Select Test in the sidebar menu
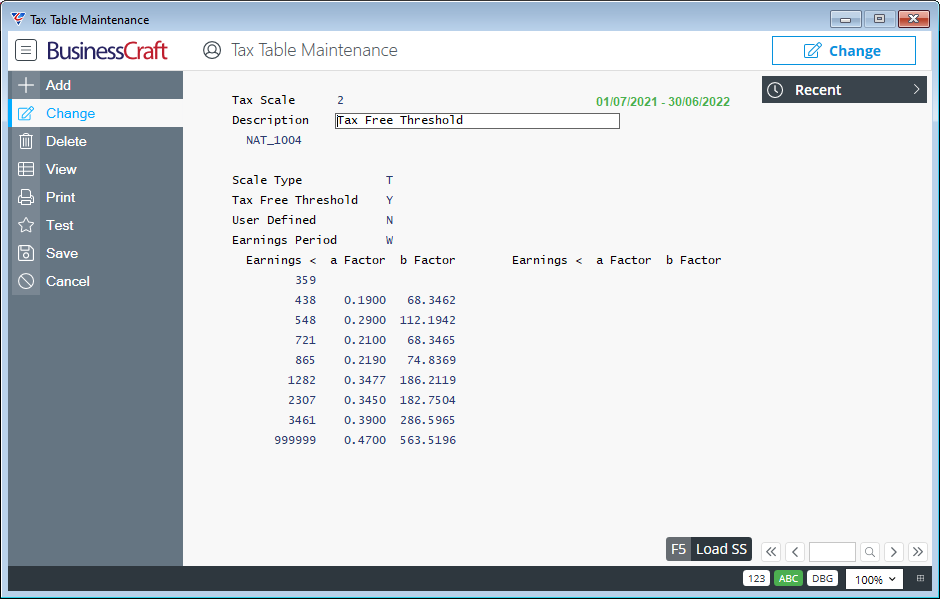 click(97, 225)
